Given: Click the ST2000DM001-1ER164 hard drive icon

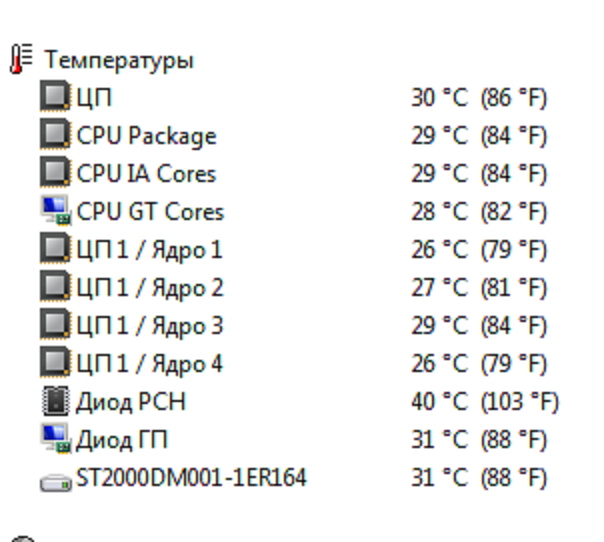Looking at the screenshot, I should (x=55, y=482).
